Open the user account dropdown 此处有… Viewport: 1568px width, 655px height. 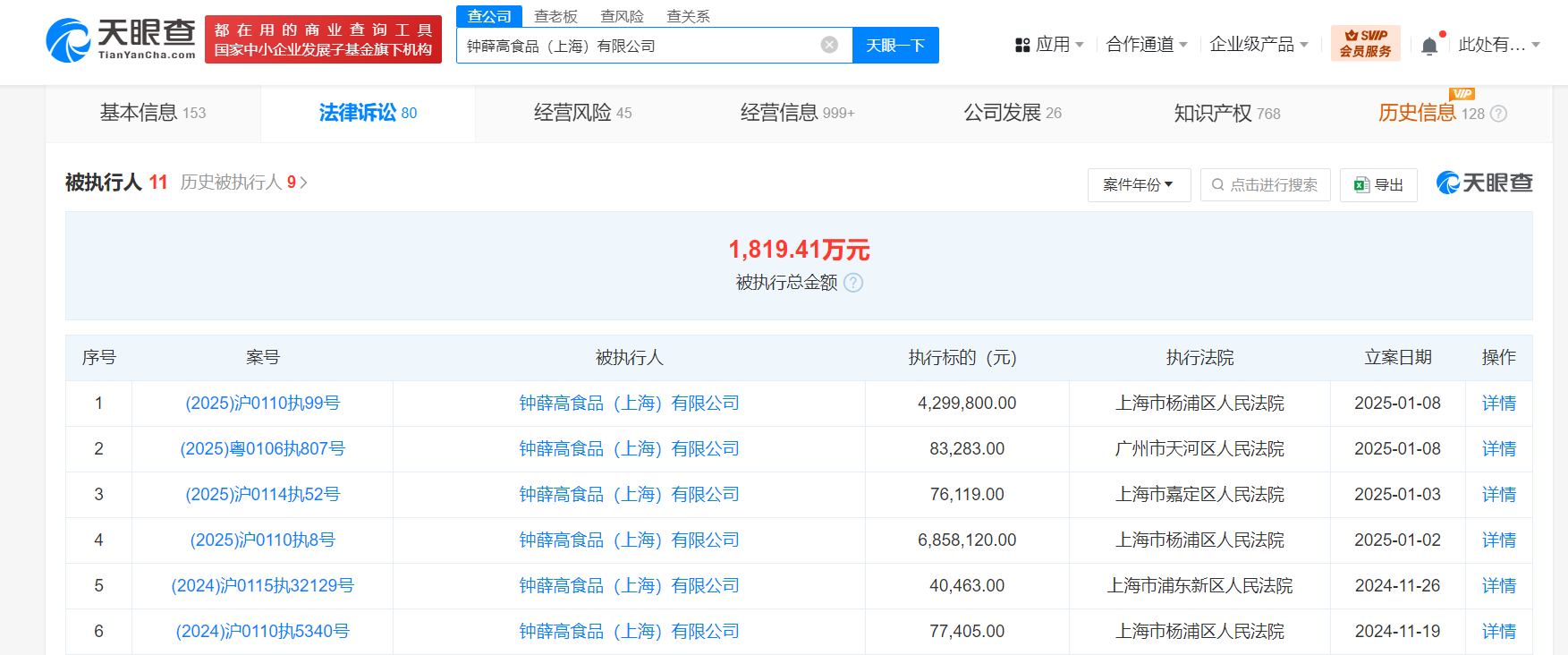(x=1498, y=45)
